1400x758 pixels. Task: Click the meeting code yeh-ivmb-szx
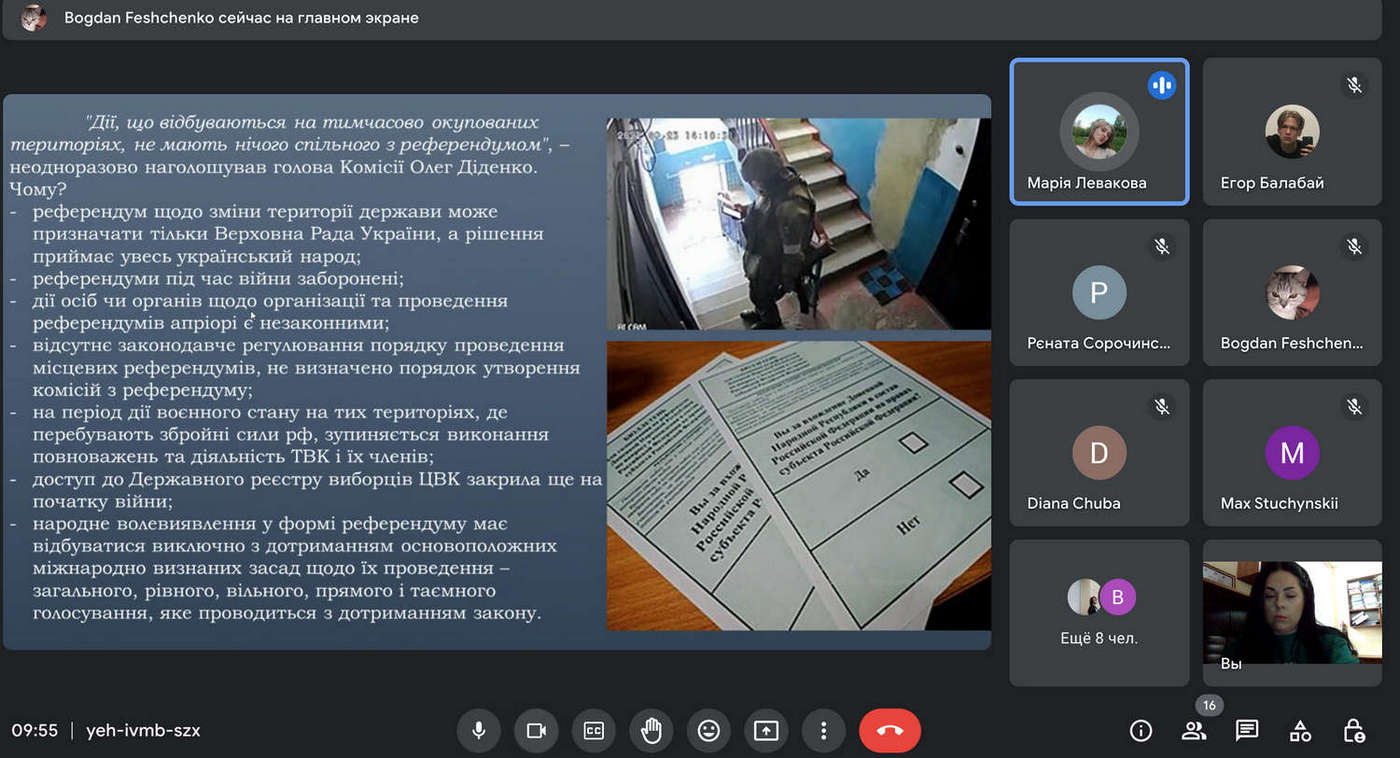coord(143,731)
